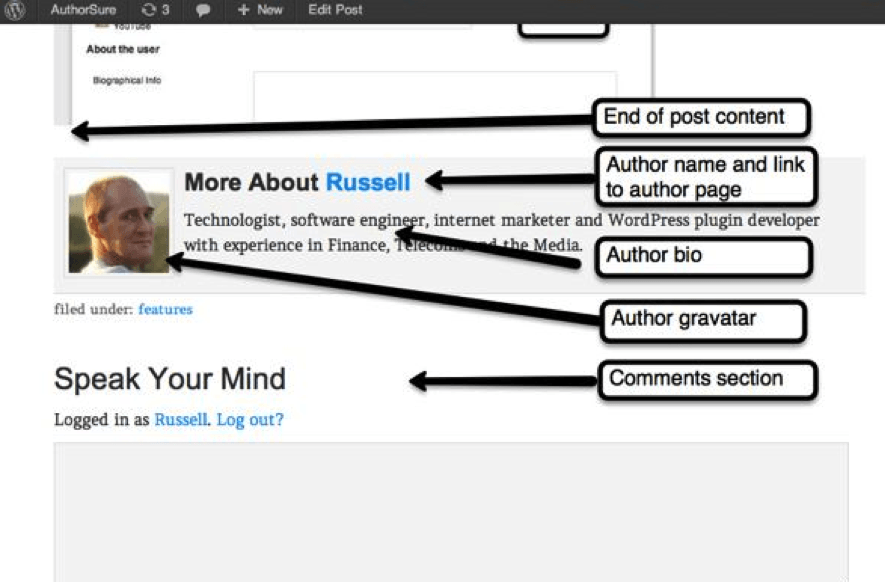Click the WordPress logo in admin bar

pyautogui.click(x=15, y=10)
